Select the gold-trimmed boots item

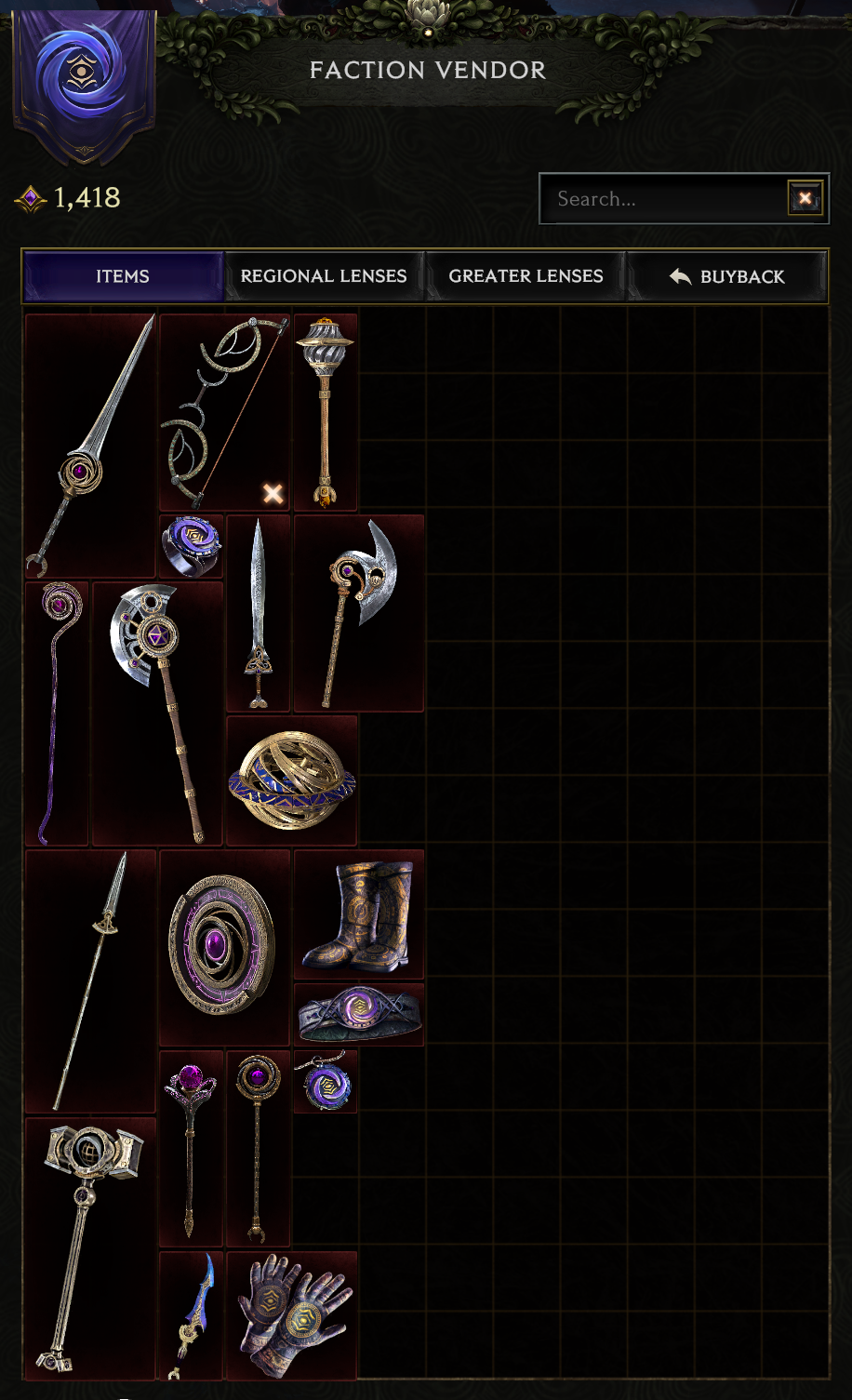click(359, 914)
